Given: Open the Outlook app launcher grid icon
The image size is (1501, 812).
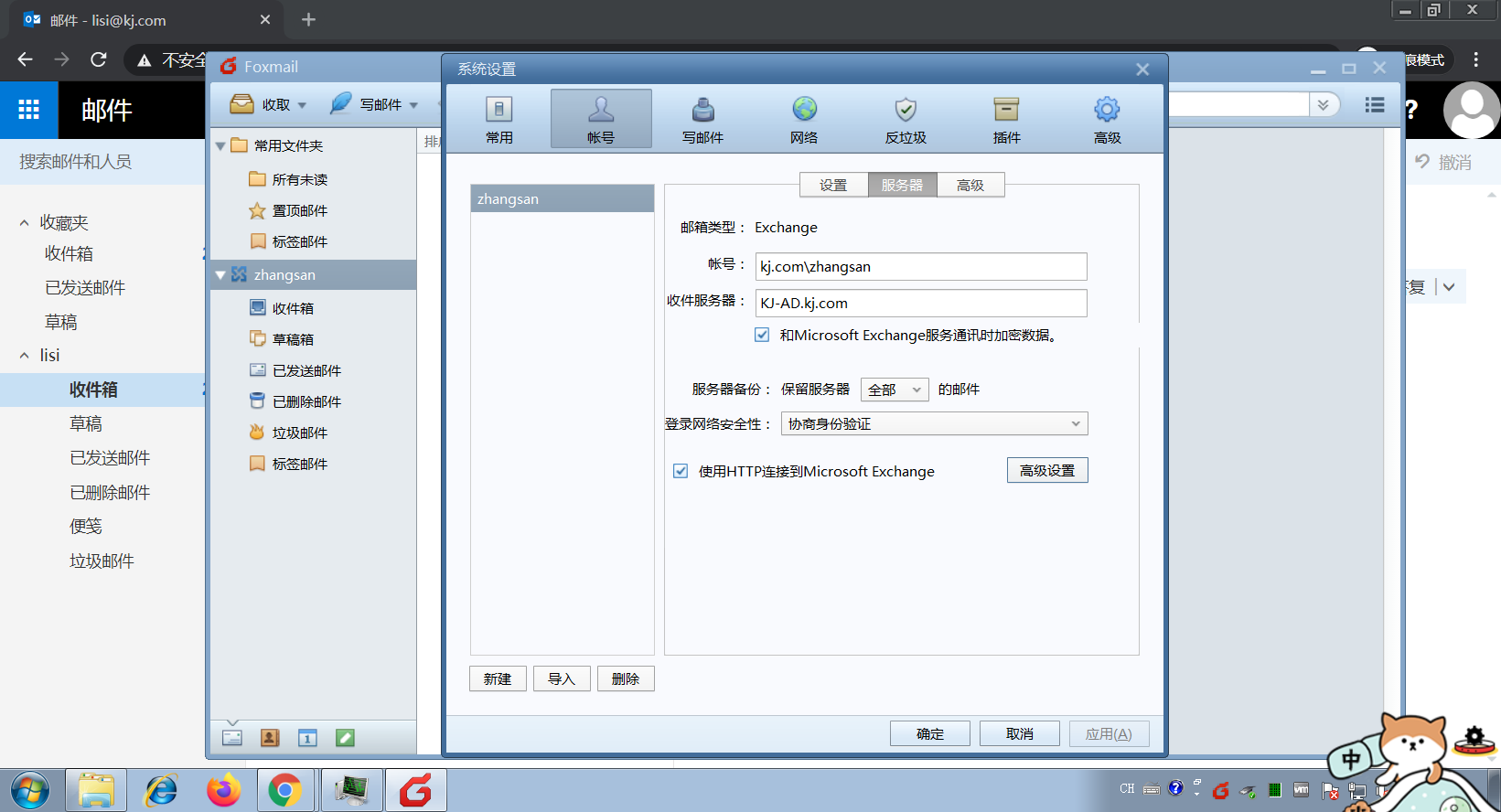Looking at the screenshot, I should click(29, 110).
